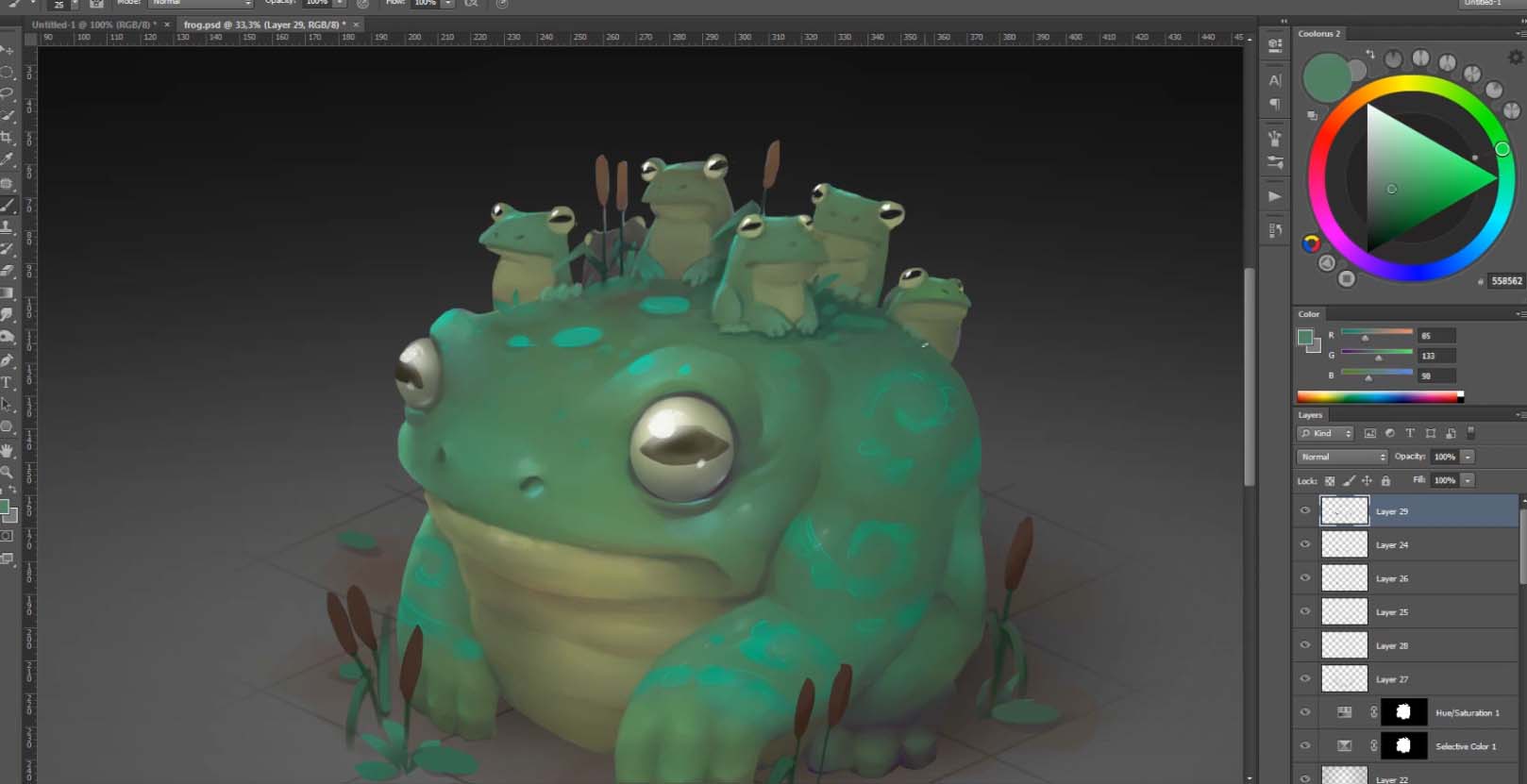Open the Character panel icon
Image resolution: width=1527 pixels, height=784 pixels.
click(x=1275, y=80)
